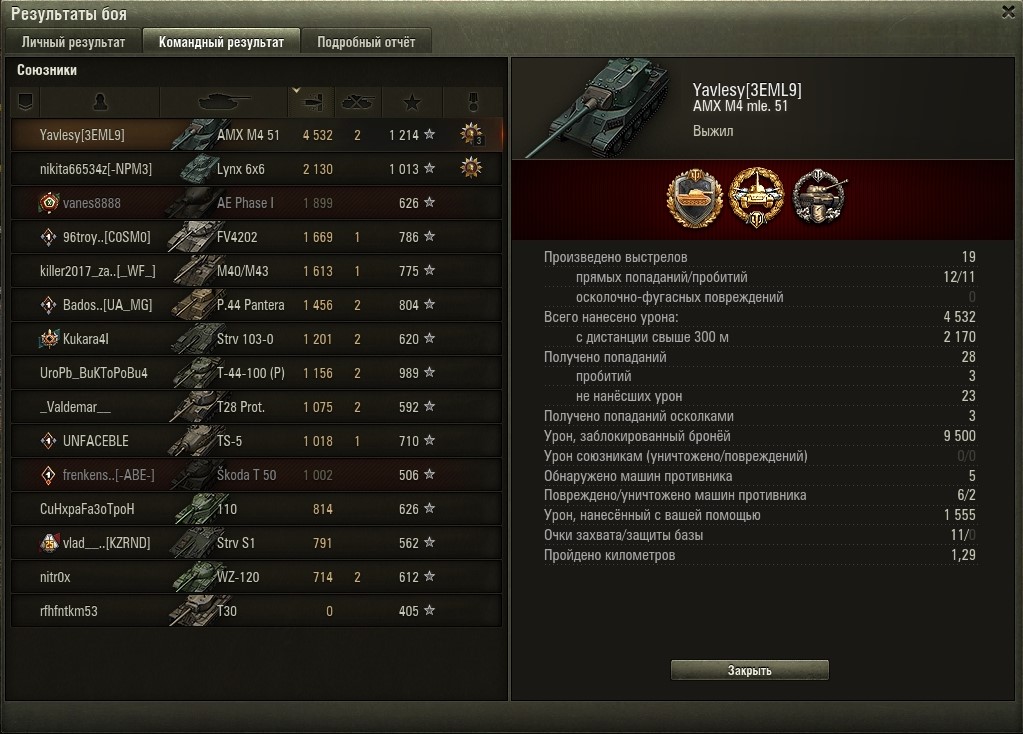Sort allies by kills column icon
This screenshot has width=1023, height=734.
pos(358,102)
